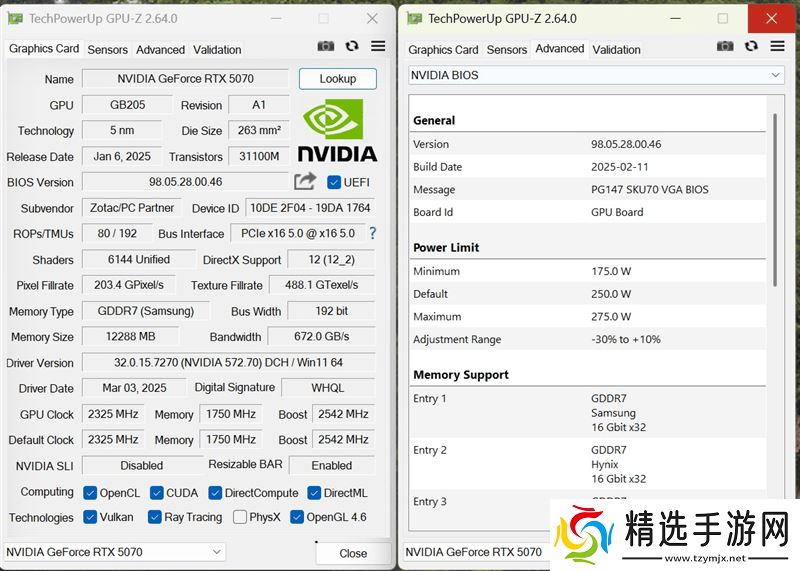
Task: Click the refresh icon in left window
Action: pos(352,46)
